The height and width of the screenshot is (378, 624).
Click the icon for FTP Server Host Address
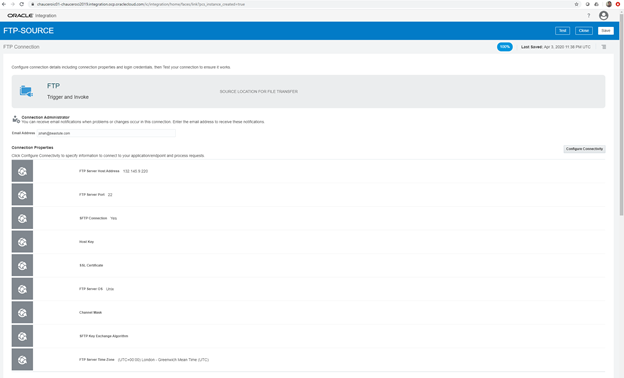(x=22, y=171)
